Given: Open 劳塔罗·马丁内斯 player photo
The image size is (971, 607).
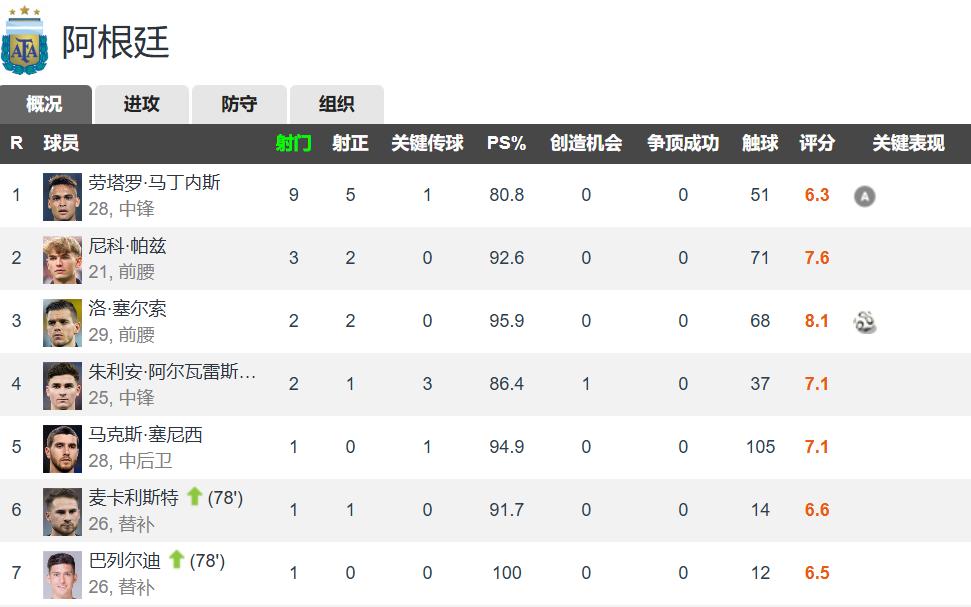Looking at the screenshot, I should click(62, 196).
